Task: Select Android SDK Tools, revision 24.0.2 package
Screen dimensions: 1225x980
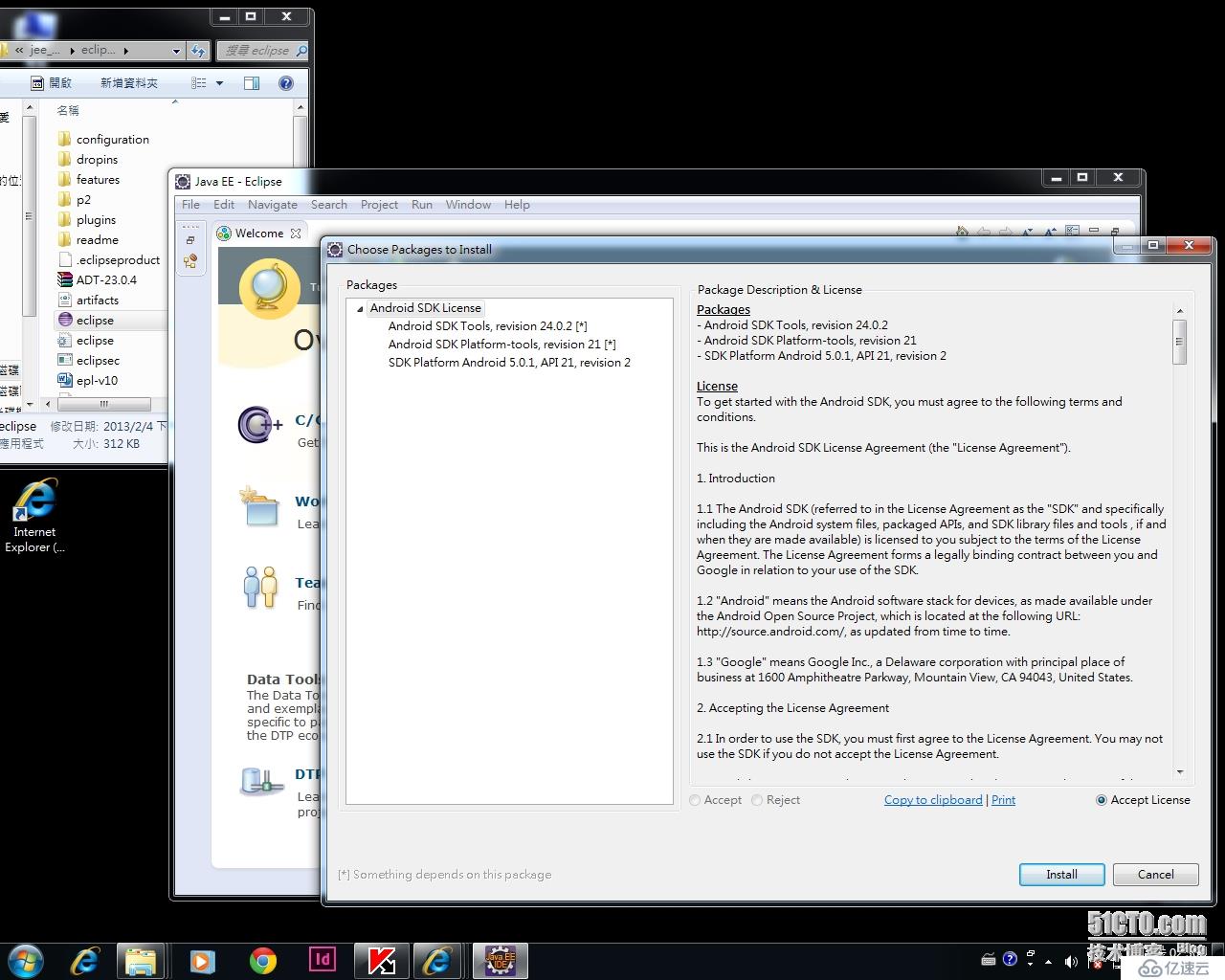Action: (x=487, y=326)
